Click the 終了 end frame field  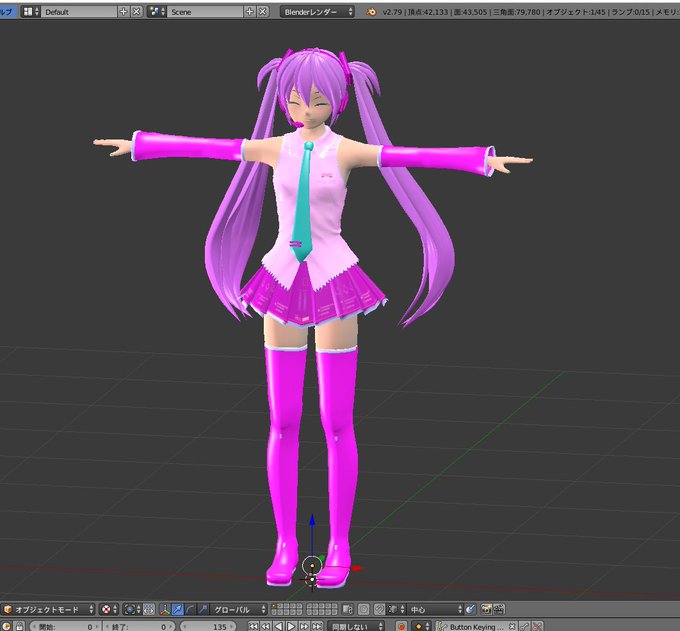pos(139,627)
